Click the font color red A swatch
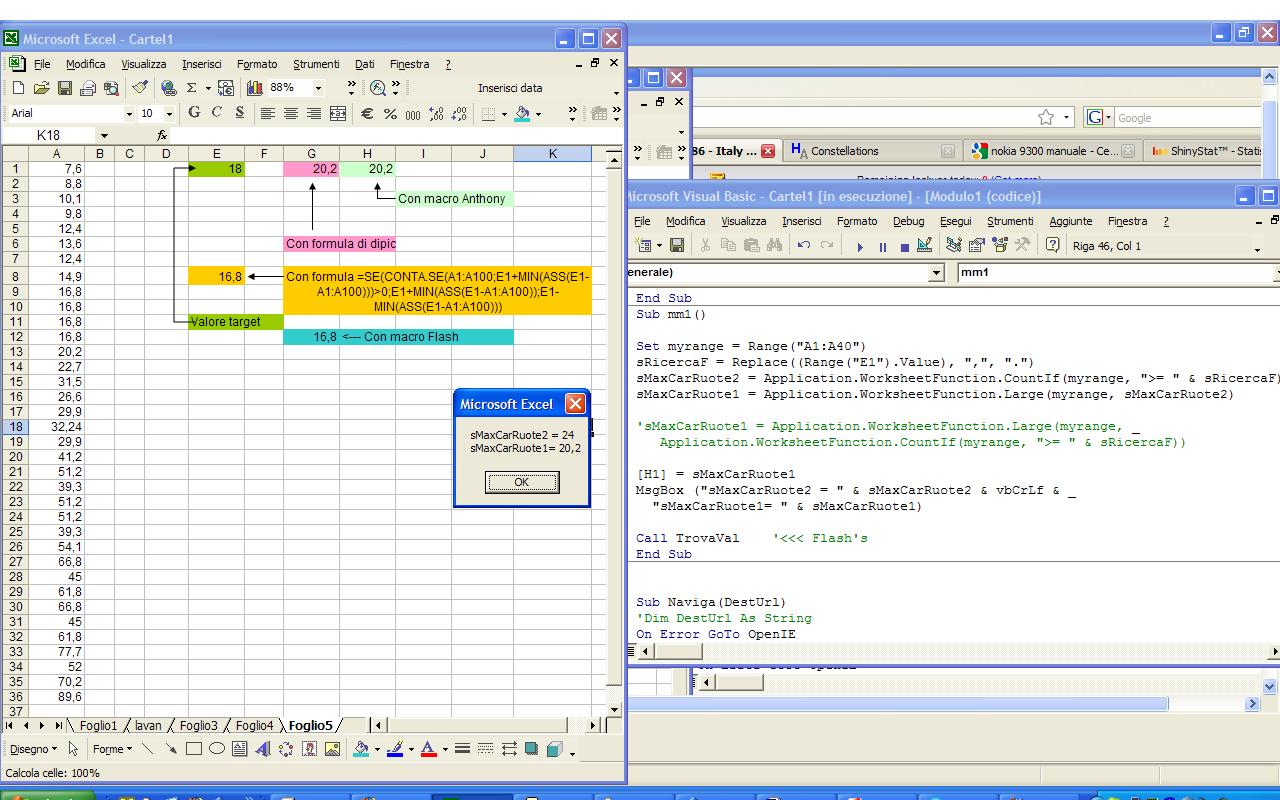 [428, 749]
